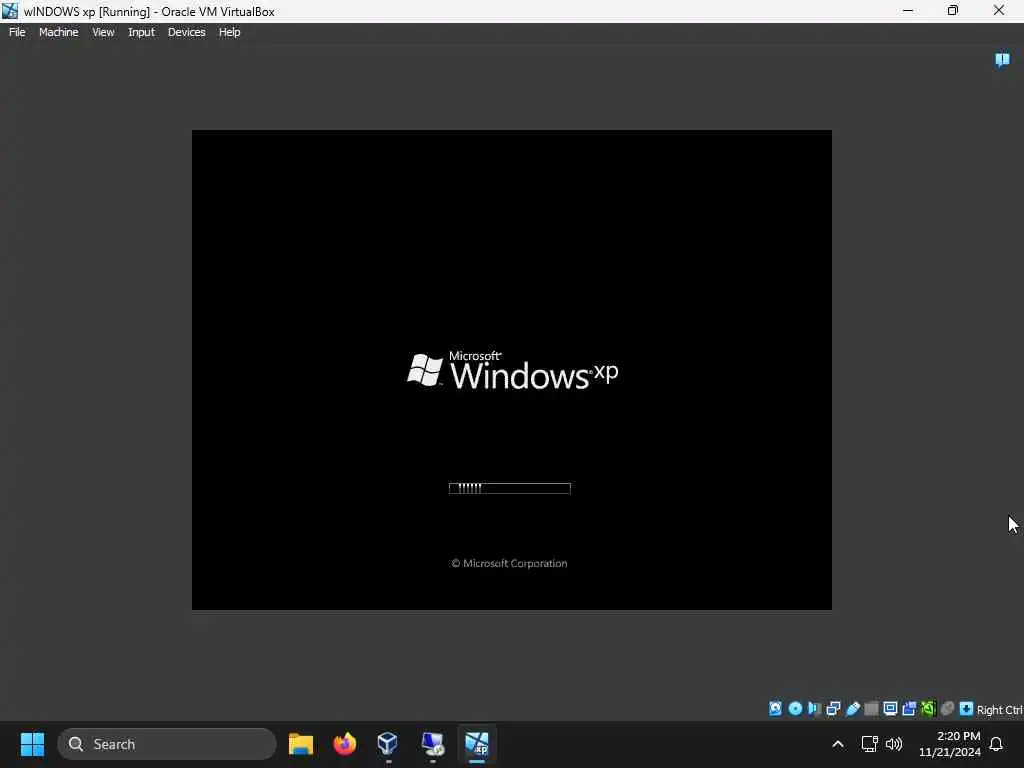The image size is (1024, 768).
Task: Open the Devices menu
Action: point(186,32)
